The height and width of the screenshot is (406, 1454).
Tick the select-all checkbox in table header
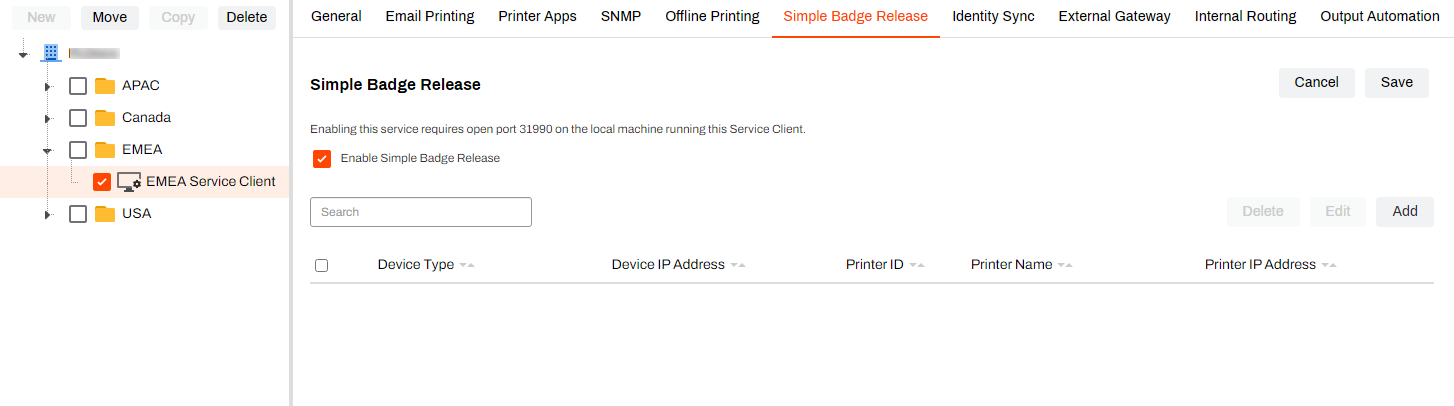321,265
